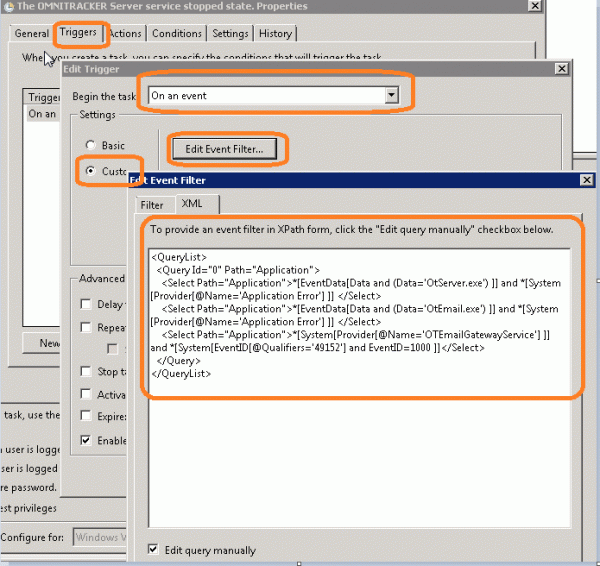Click the line with EventID=1000
Viewport: 600px width, 566px height.
tap(318, 348)
